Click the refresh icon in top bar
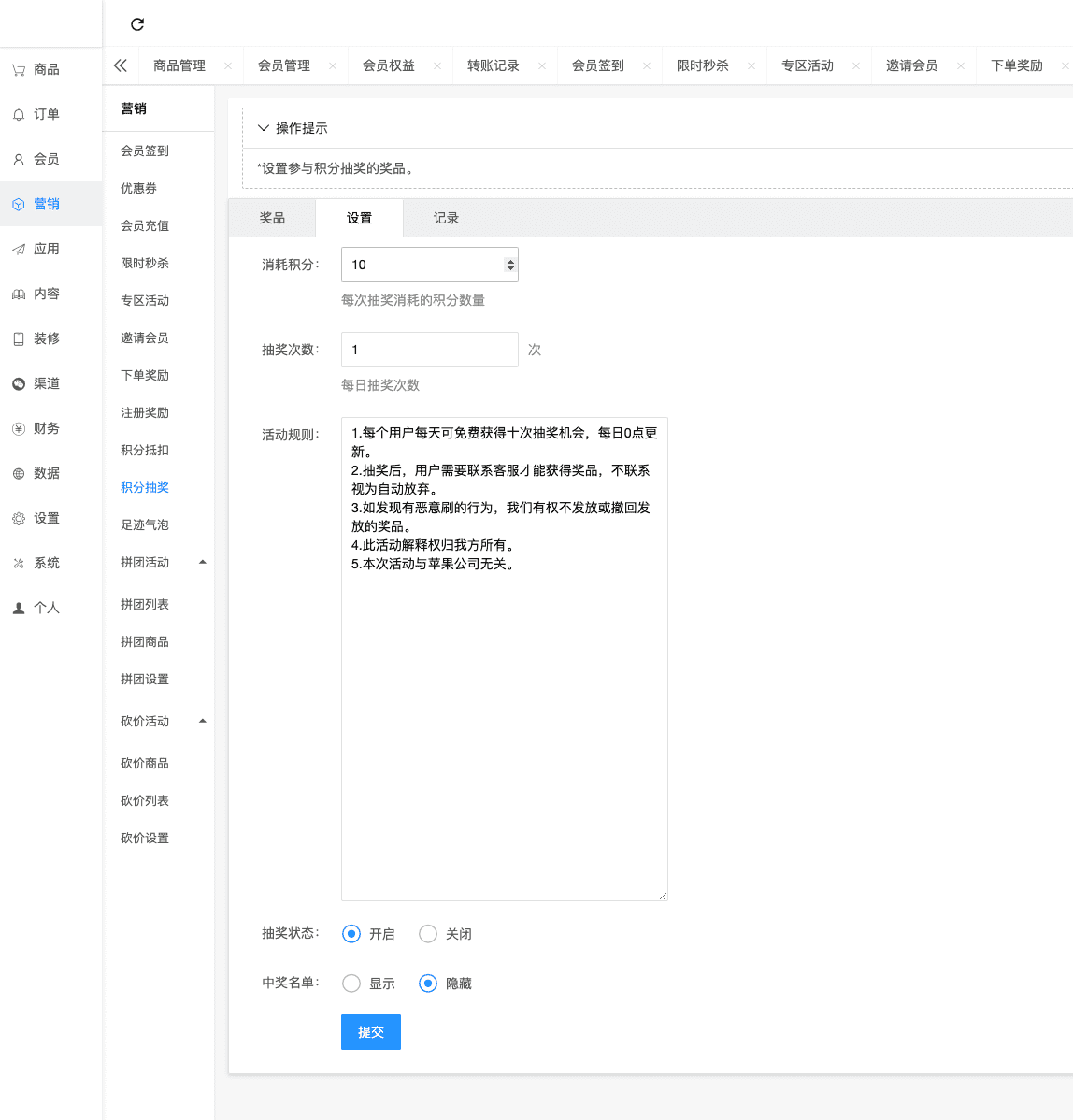 pyautogui.click(x=137, y=24)
